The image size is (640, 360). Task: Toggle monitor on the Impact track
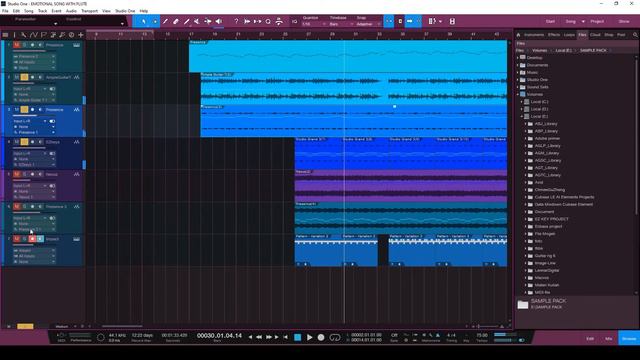(x=40, y=239)
